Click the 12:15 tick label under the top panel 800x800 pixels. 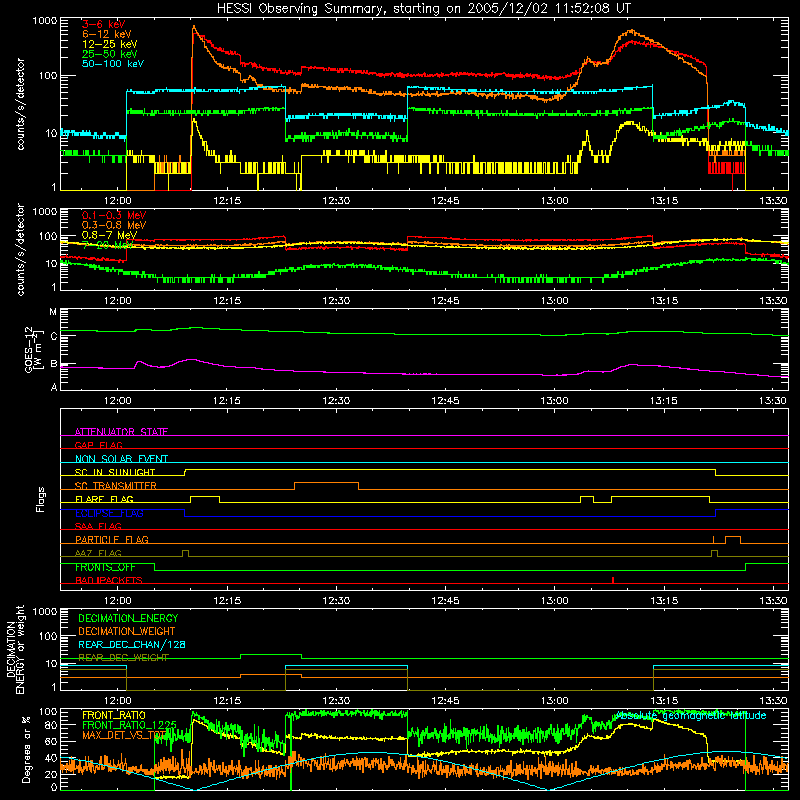coord(227,201)
